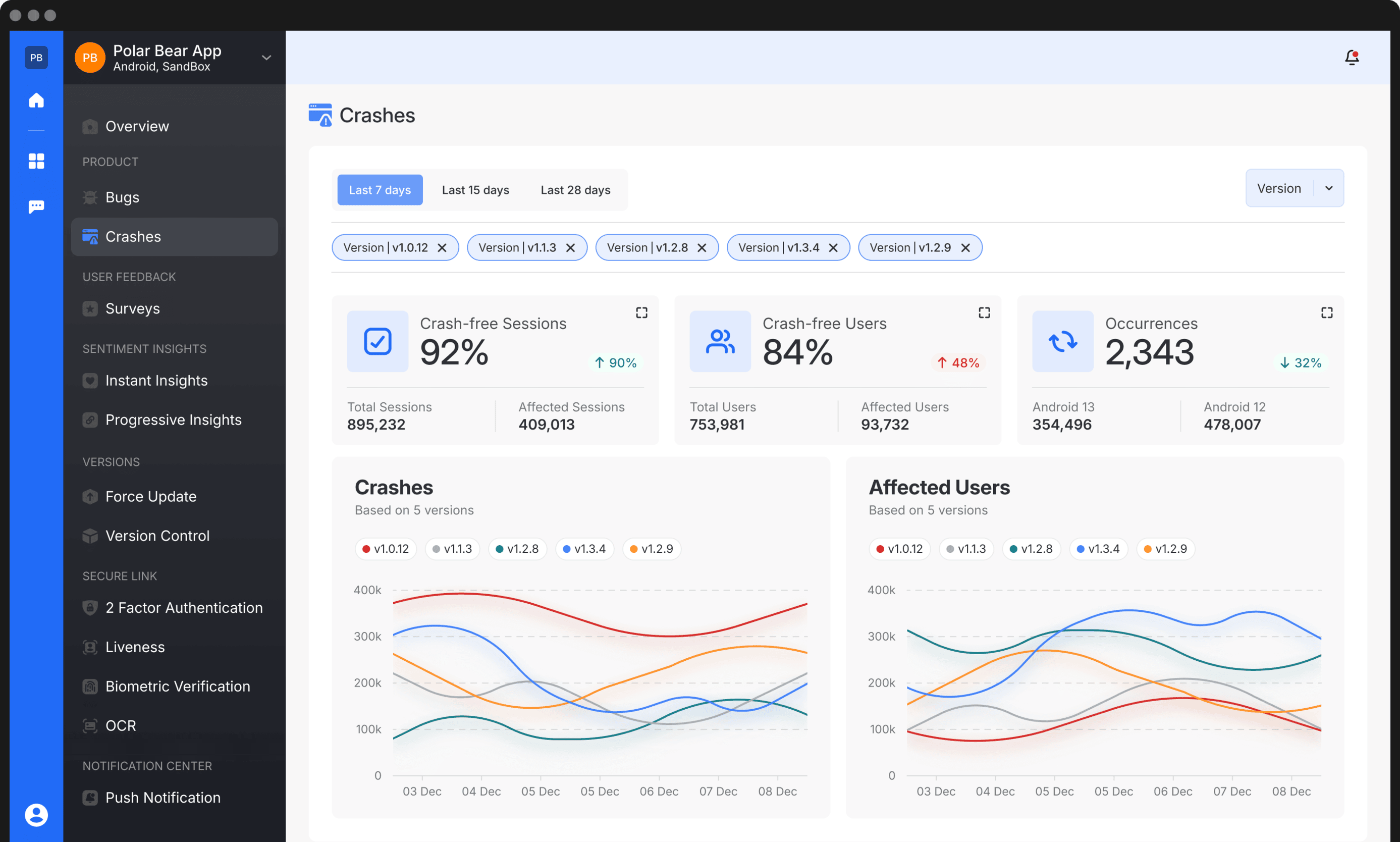Toggle the v1.3.4 series in Crashes chart
The width and height of the screenshot is (1400, 842).
pyautogui.click(x=584, y=549)
